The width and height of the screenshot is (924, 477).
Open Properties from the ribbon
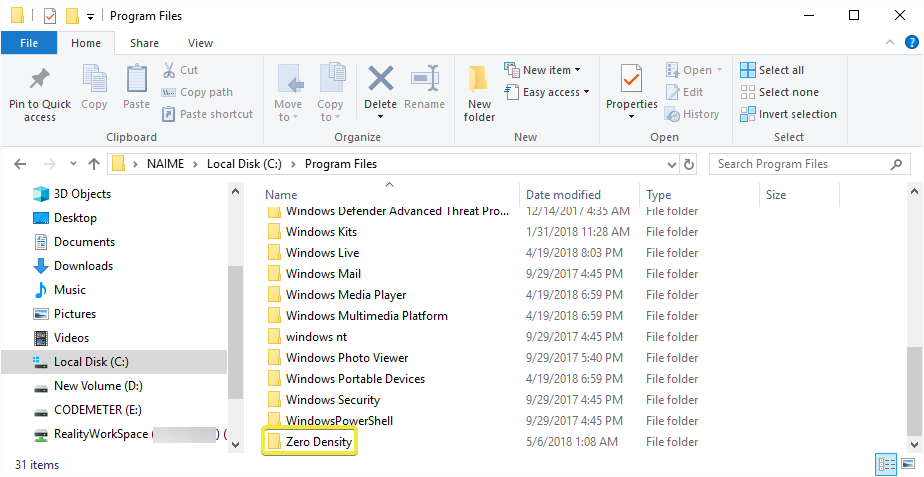point(631,90)
